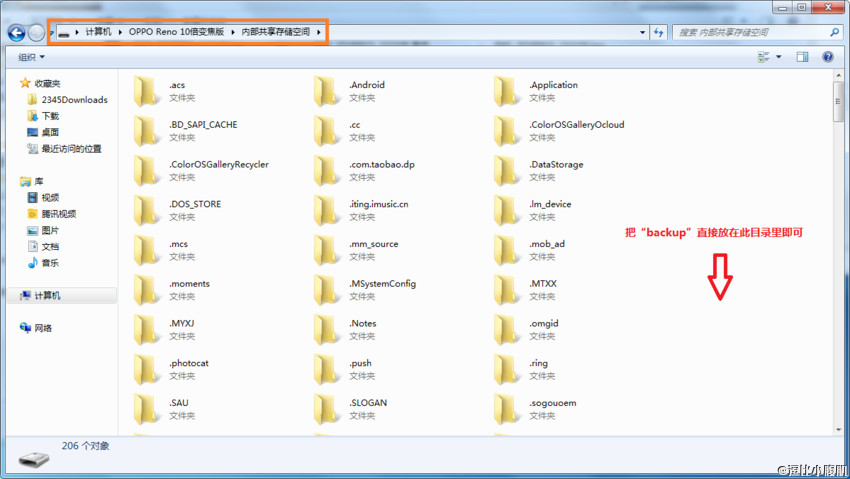The width and height of the screenshot is (850, 479).
Task: Select the .MTXX folder icon
Action: click(x=506, y=289)
